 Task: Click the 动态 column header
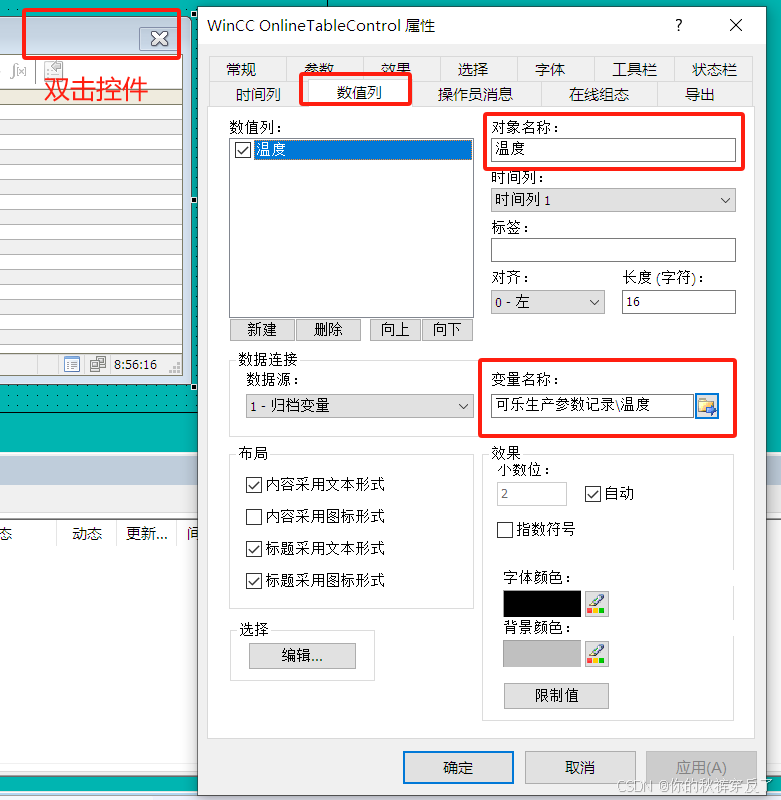pos(87,534)
